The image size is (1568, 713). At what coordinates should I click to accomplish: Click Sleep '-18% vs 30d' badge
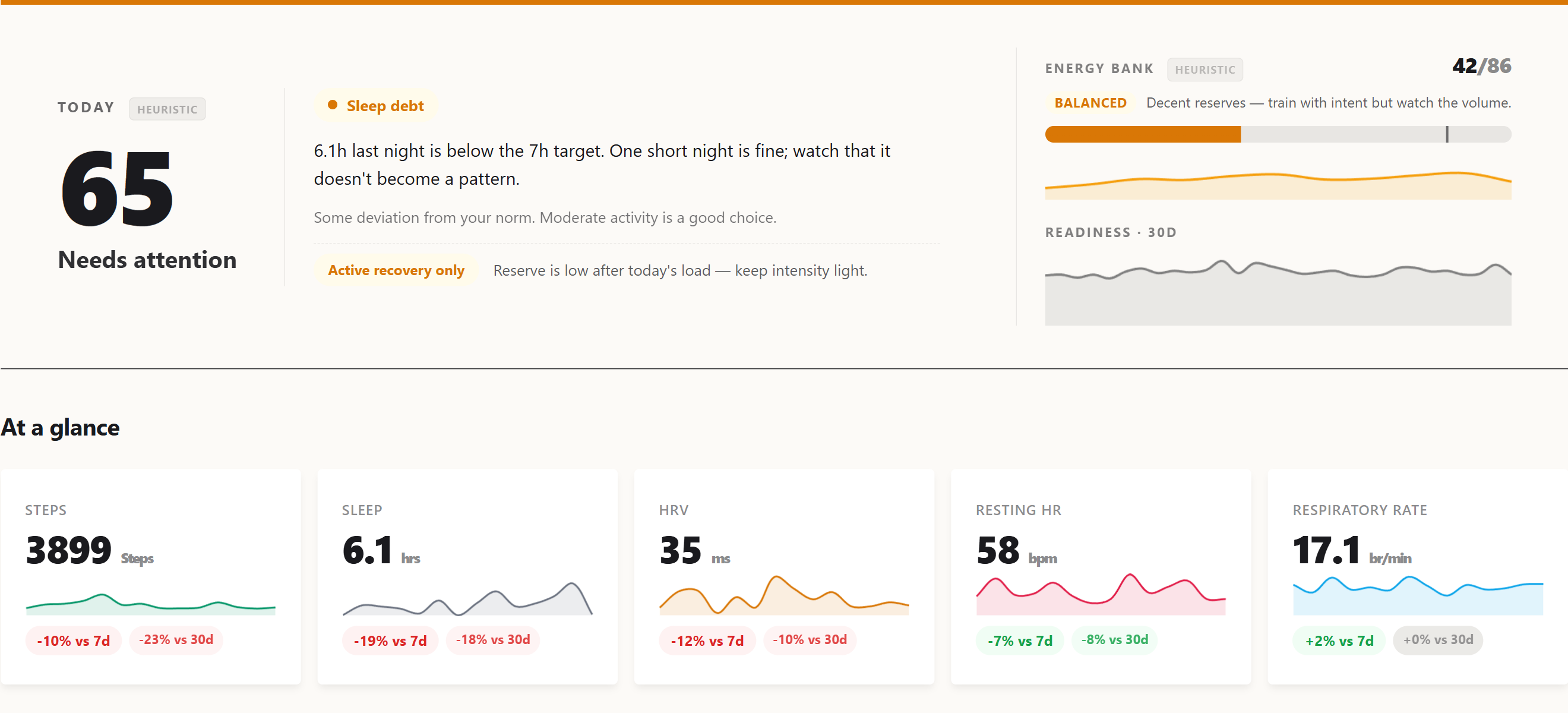click(x=493, y=640)
